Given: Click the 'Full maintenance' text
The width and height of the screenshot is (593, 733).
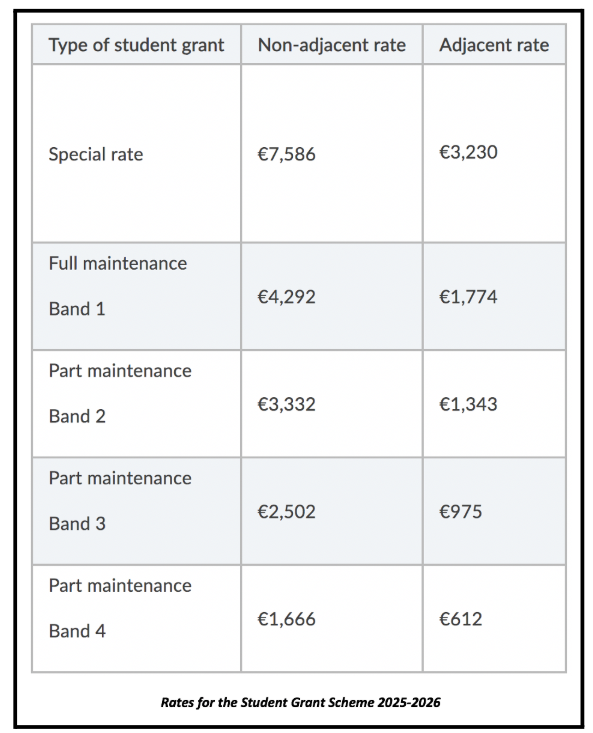Looking at the screenshot, I should coord(118,264).
